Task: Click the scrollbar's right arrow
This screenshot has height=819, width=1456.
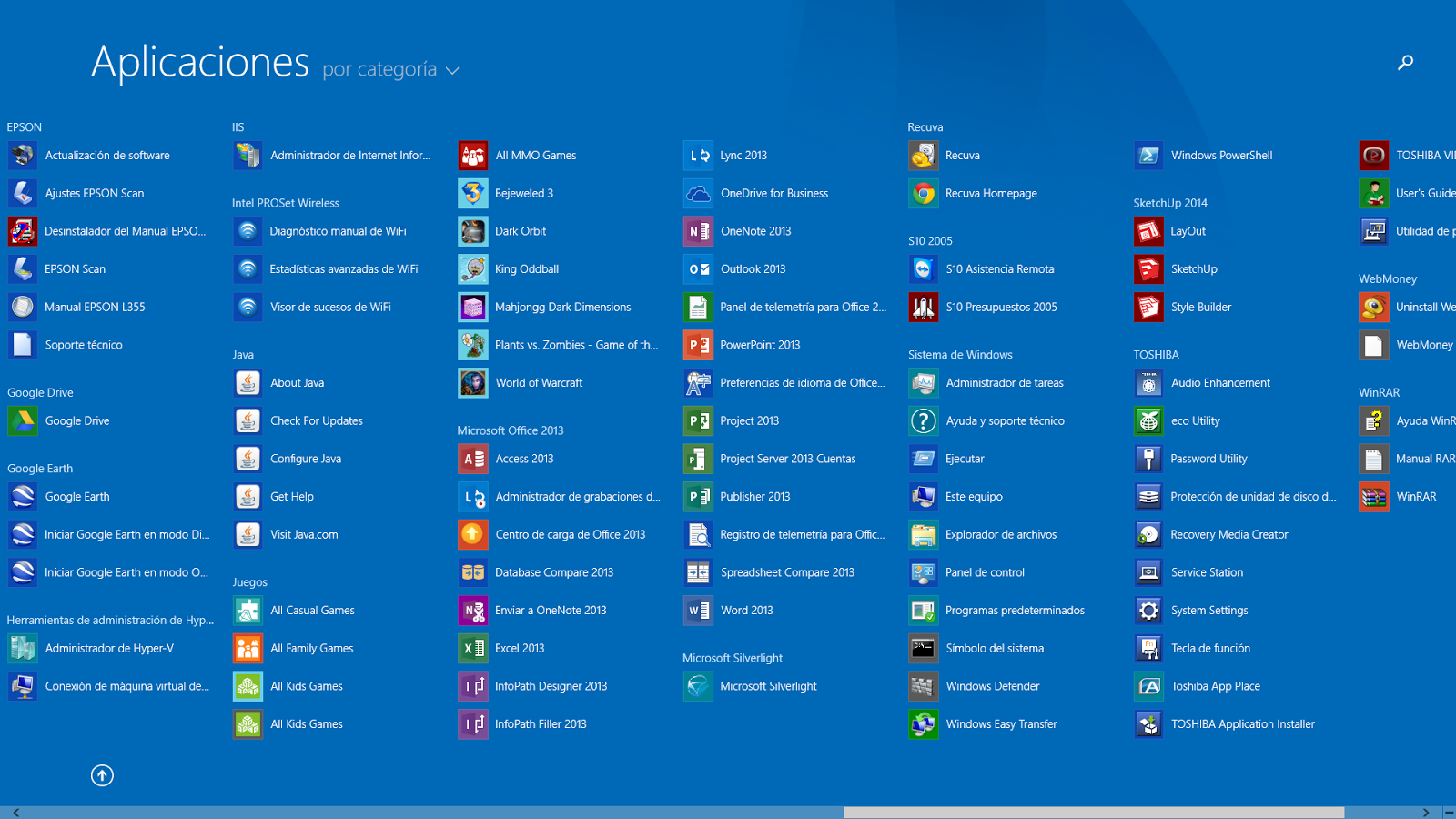Action: 1426,813
